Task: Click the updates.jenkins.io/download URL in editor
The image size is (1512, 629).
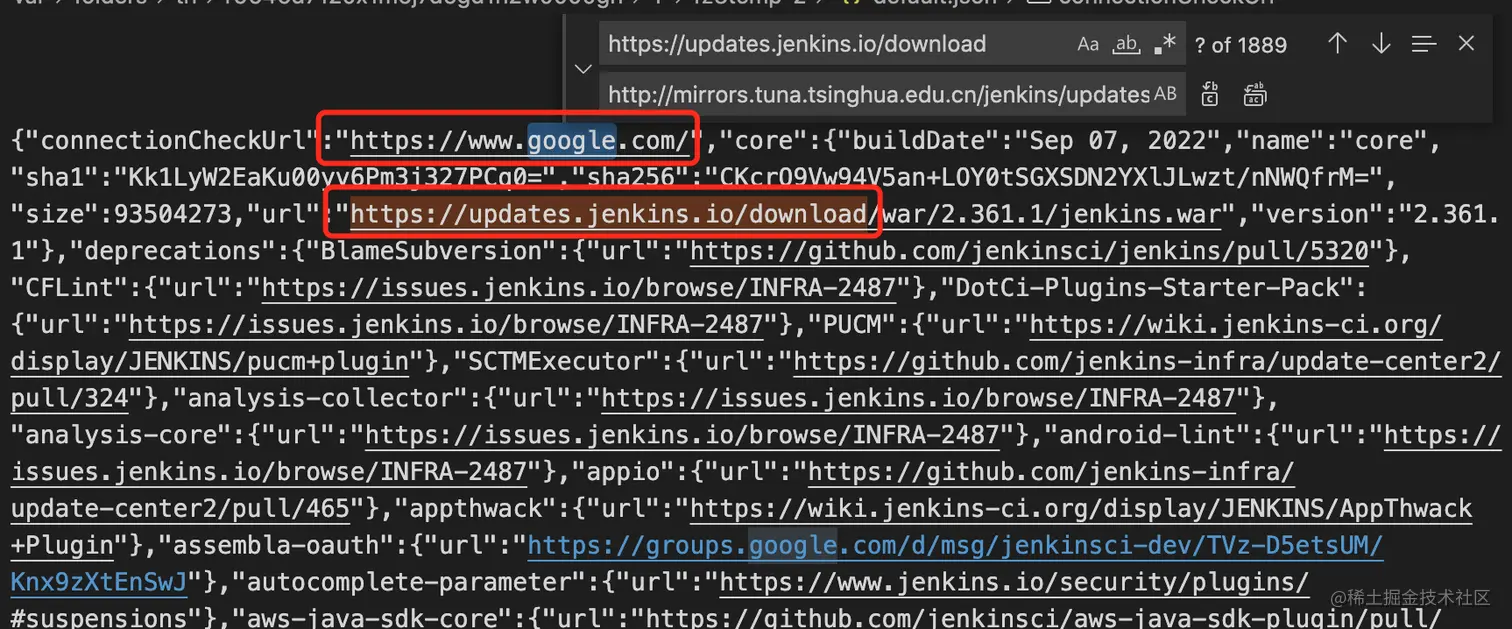Action: point(608,214)
